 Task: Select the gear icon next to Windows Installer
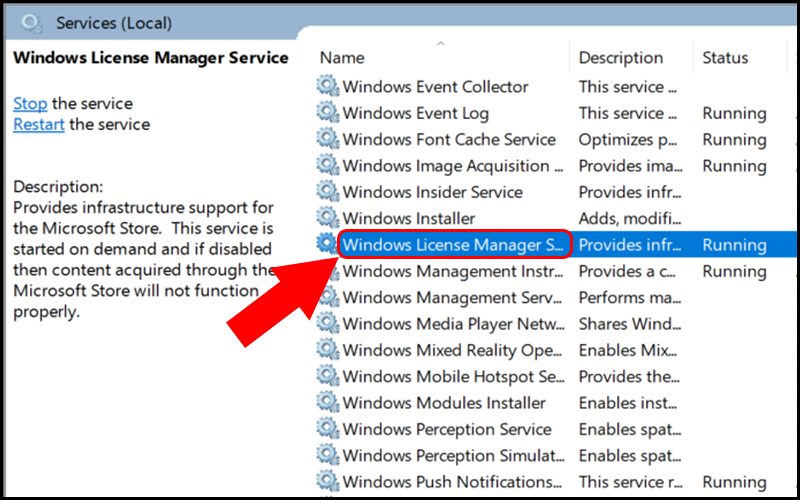(328, 218)
